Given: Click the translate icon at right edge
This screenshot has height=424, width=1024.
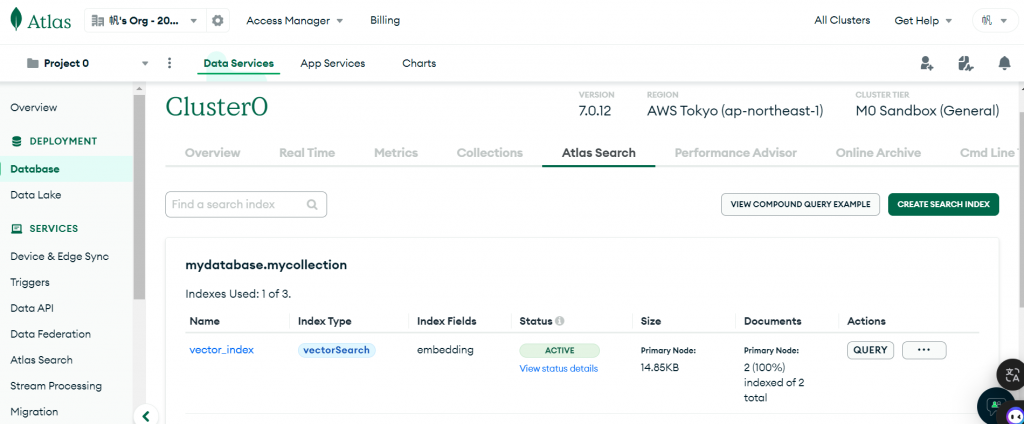Looking at the screenshot, I should click(1012, 375).
